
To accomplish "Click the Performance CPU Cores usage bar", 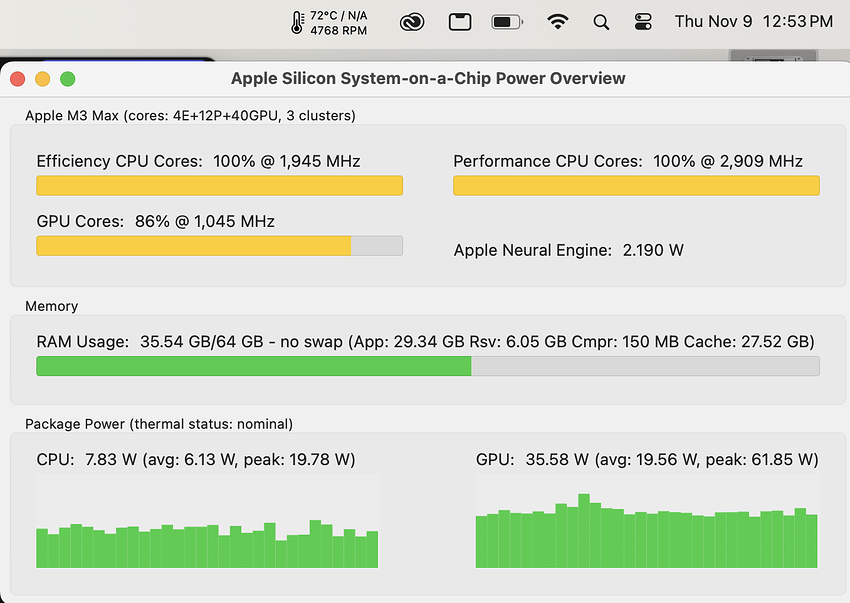I will point(636,185).
